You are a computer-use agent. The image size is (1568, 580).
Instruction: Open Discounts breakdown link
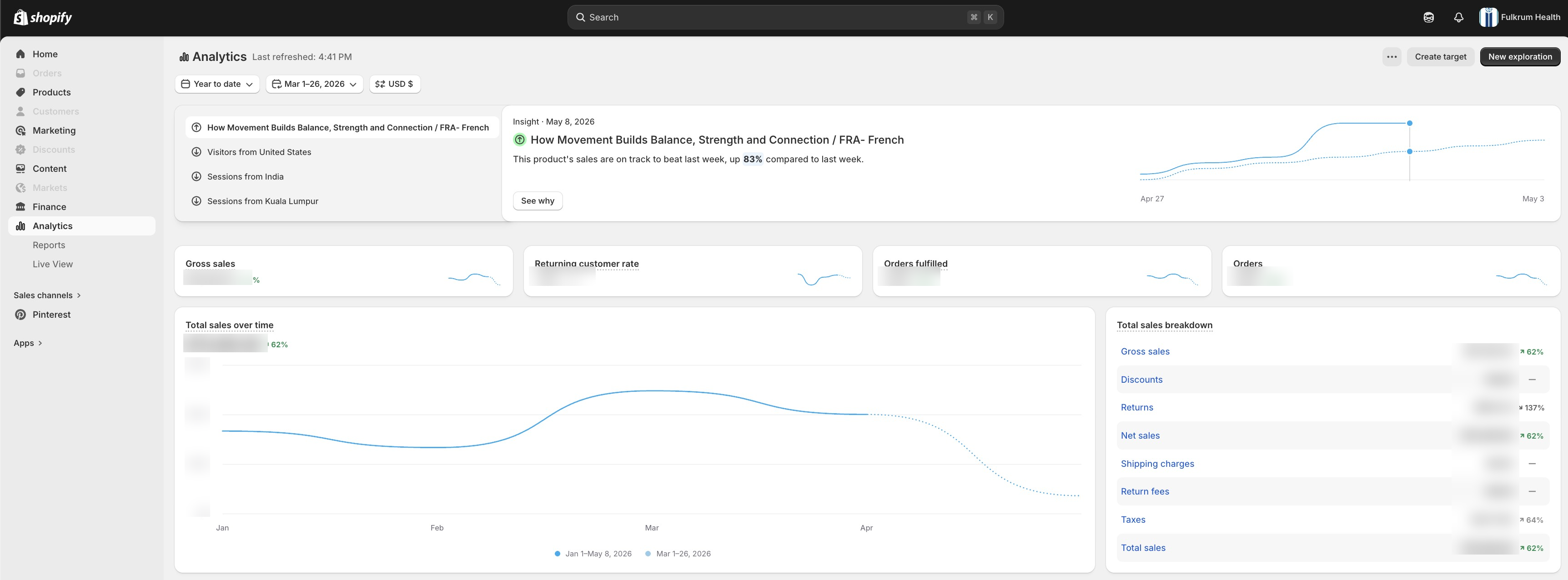[x=1141, y=380]
